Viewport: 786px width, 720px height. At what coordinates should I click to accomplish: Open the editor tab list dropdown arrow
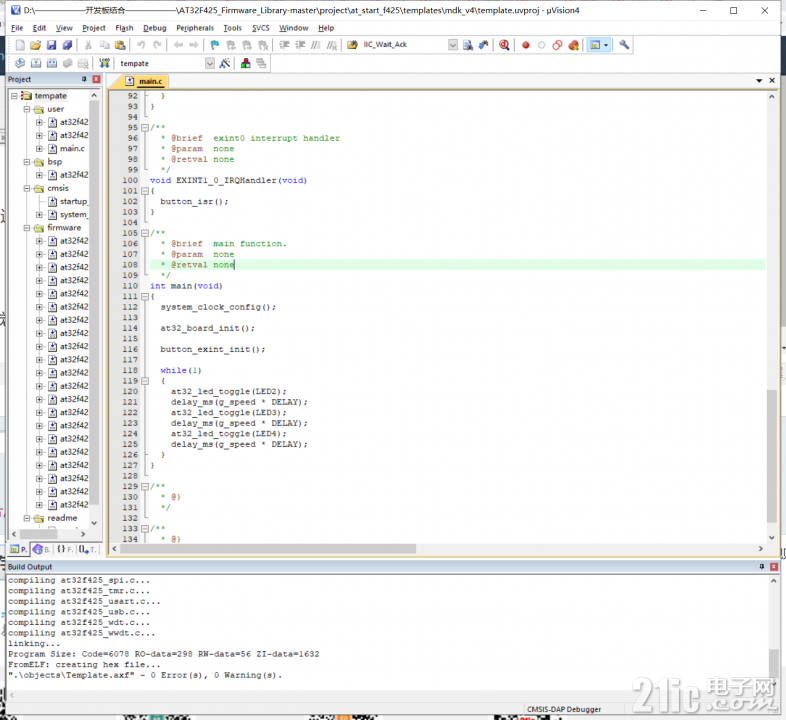click(759, 81)
